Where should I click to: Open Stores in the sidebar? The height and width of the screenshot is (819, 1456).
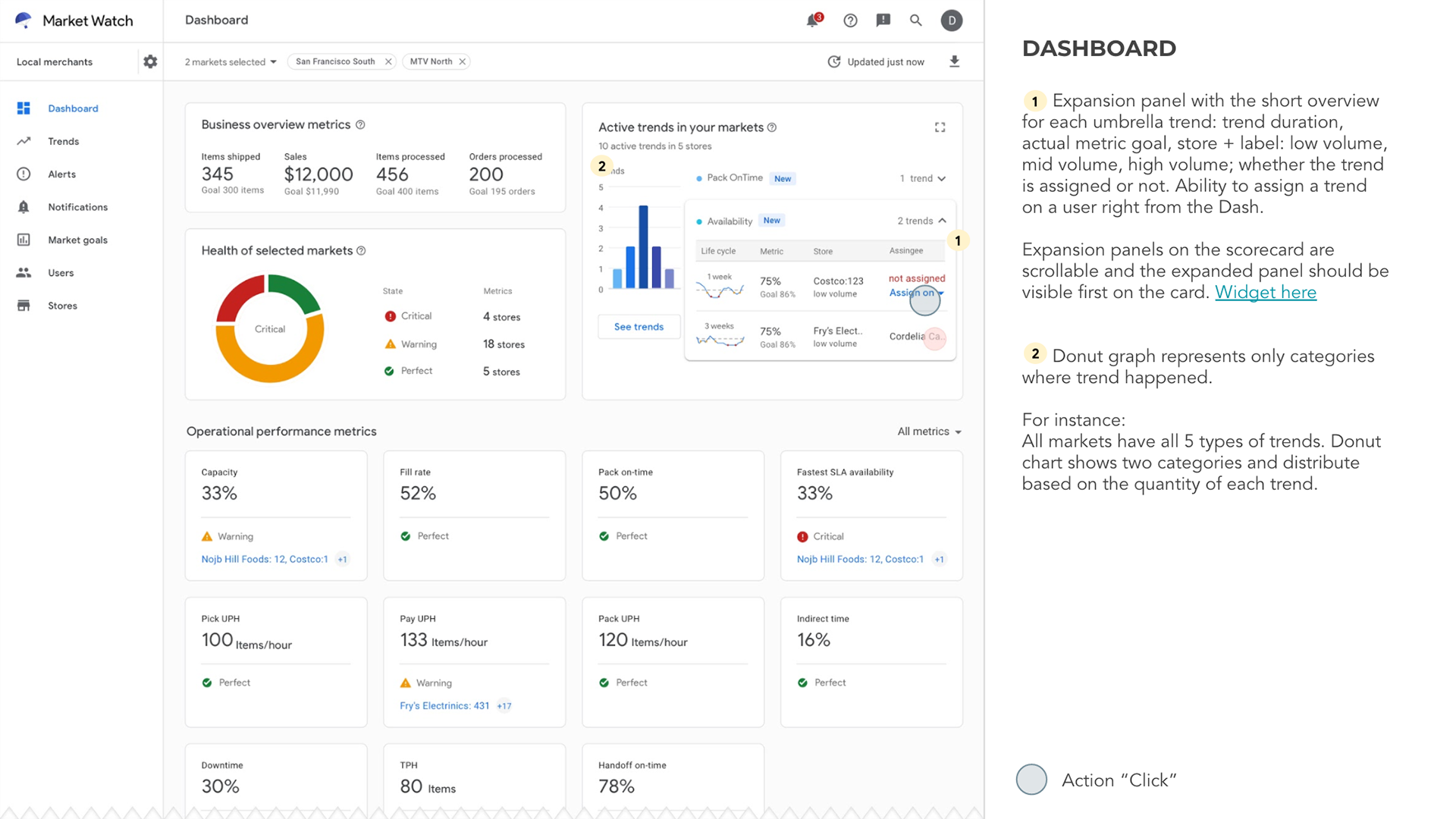[62, 306]
